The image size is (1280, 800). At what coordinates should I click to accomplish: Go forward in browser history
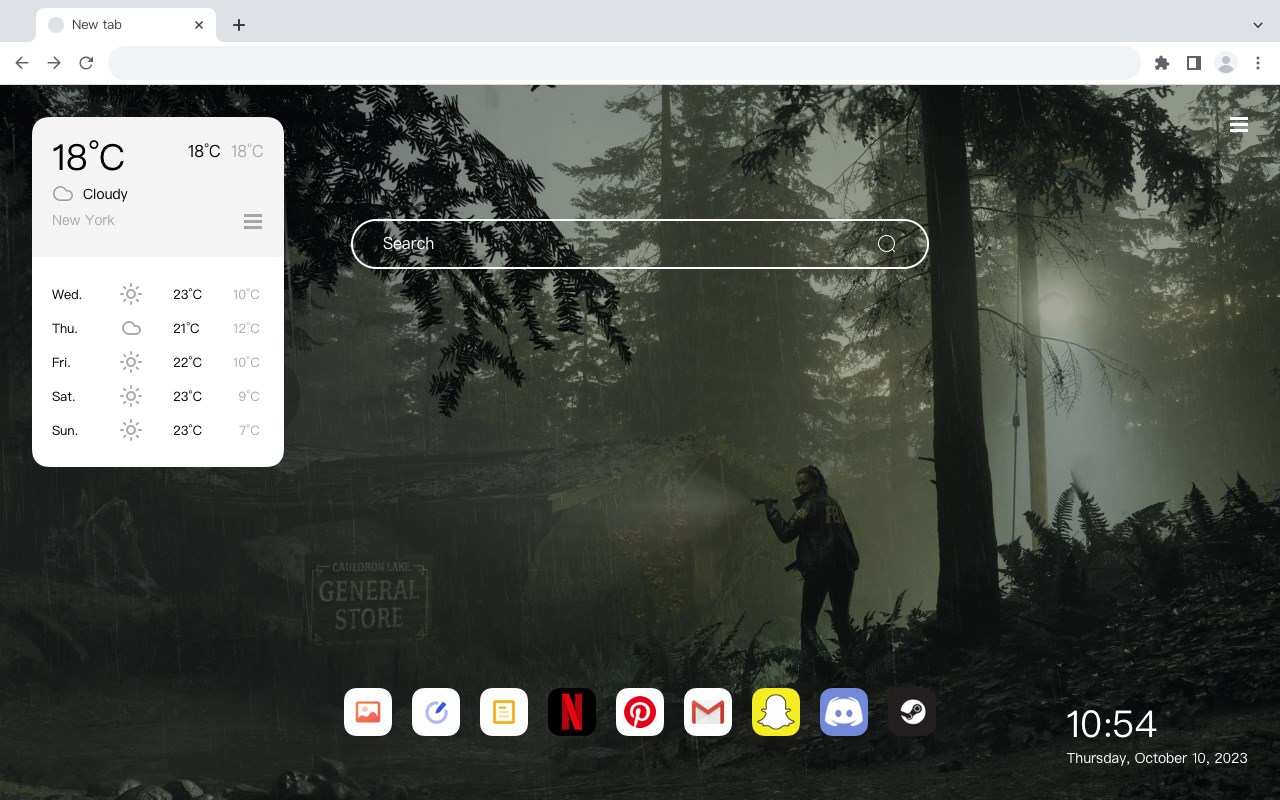click(54, 63)
